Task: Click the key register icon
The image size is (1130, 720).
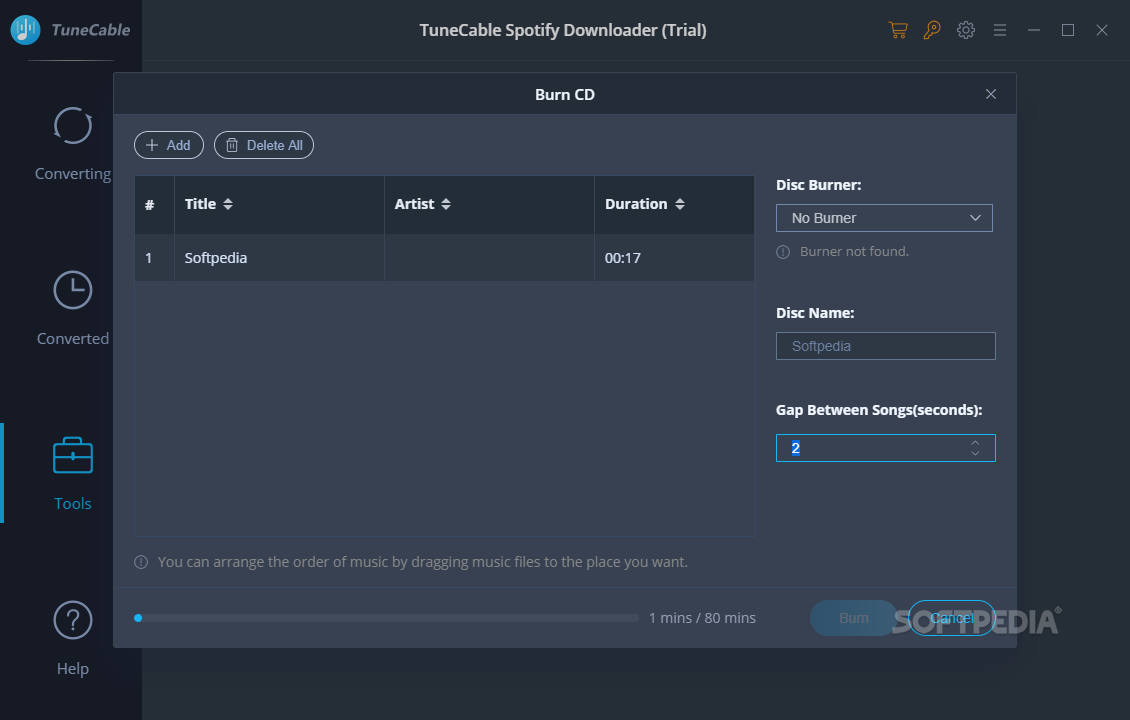Action: point(932,30)
